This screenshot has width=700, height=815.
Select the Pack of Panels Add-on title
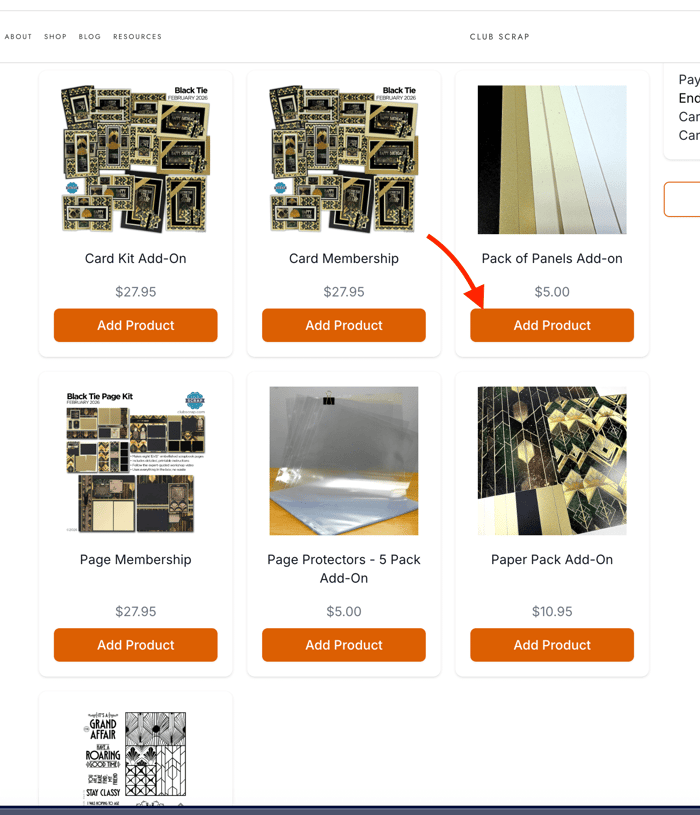552,258
